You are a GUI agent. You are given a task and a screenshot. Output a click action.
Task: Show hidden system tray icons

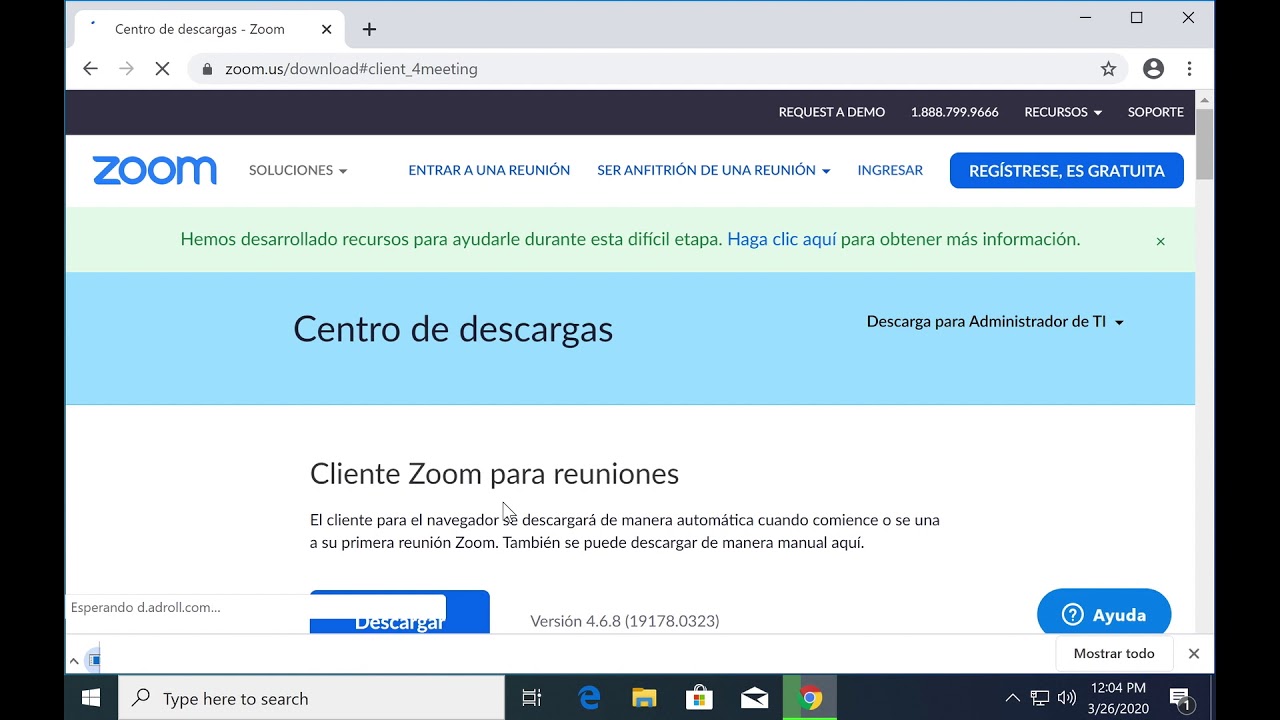coord(1012,698)
